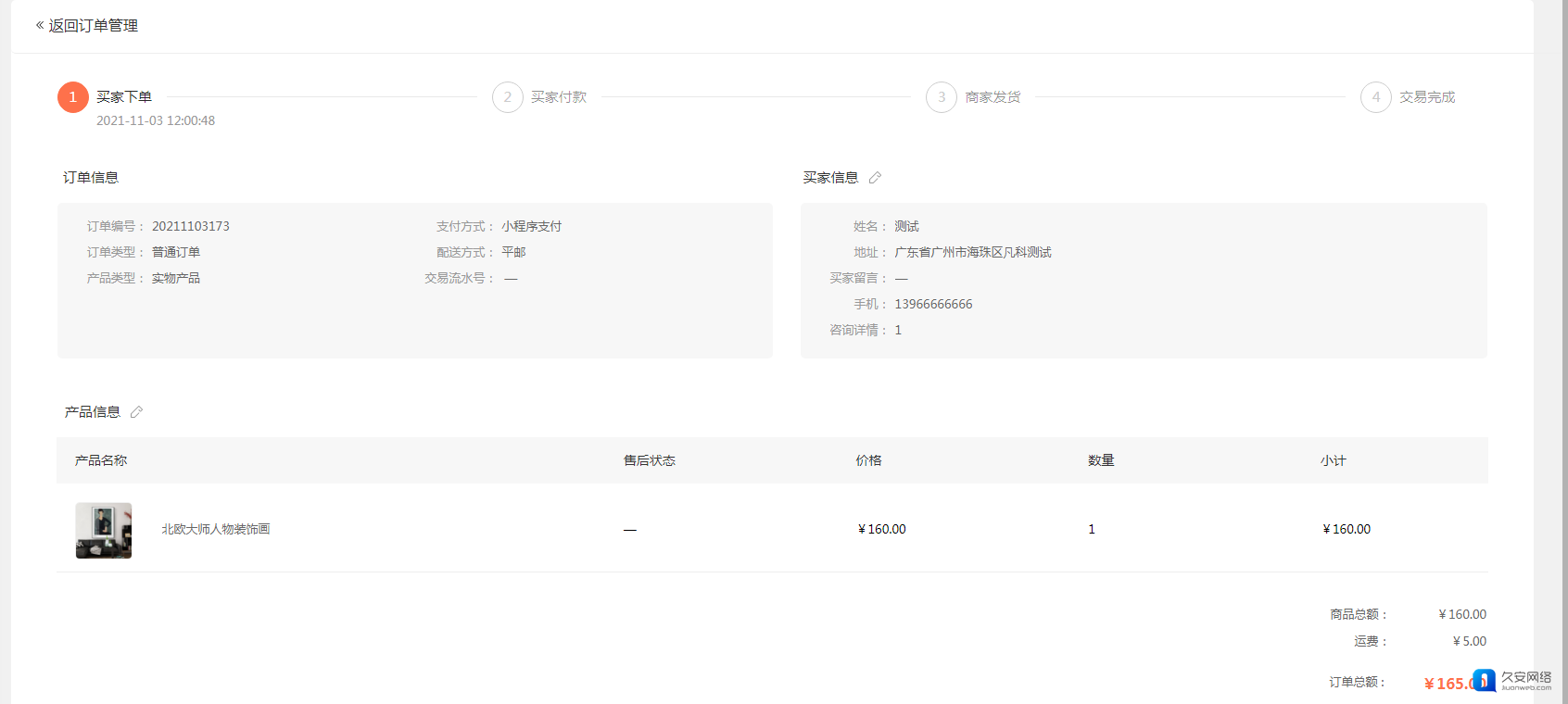This screenshot has height=704, width=1568.
Task: Click the 售后状态 column header
Action: 650,460
